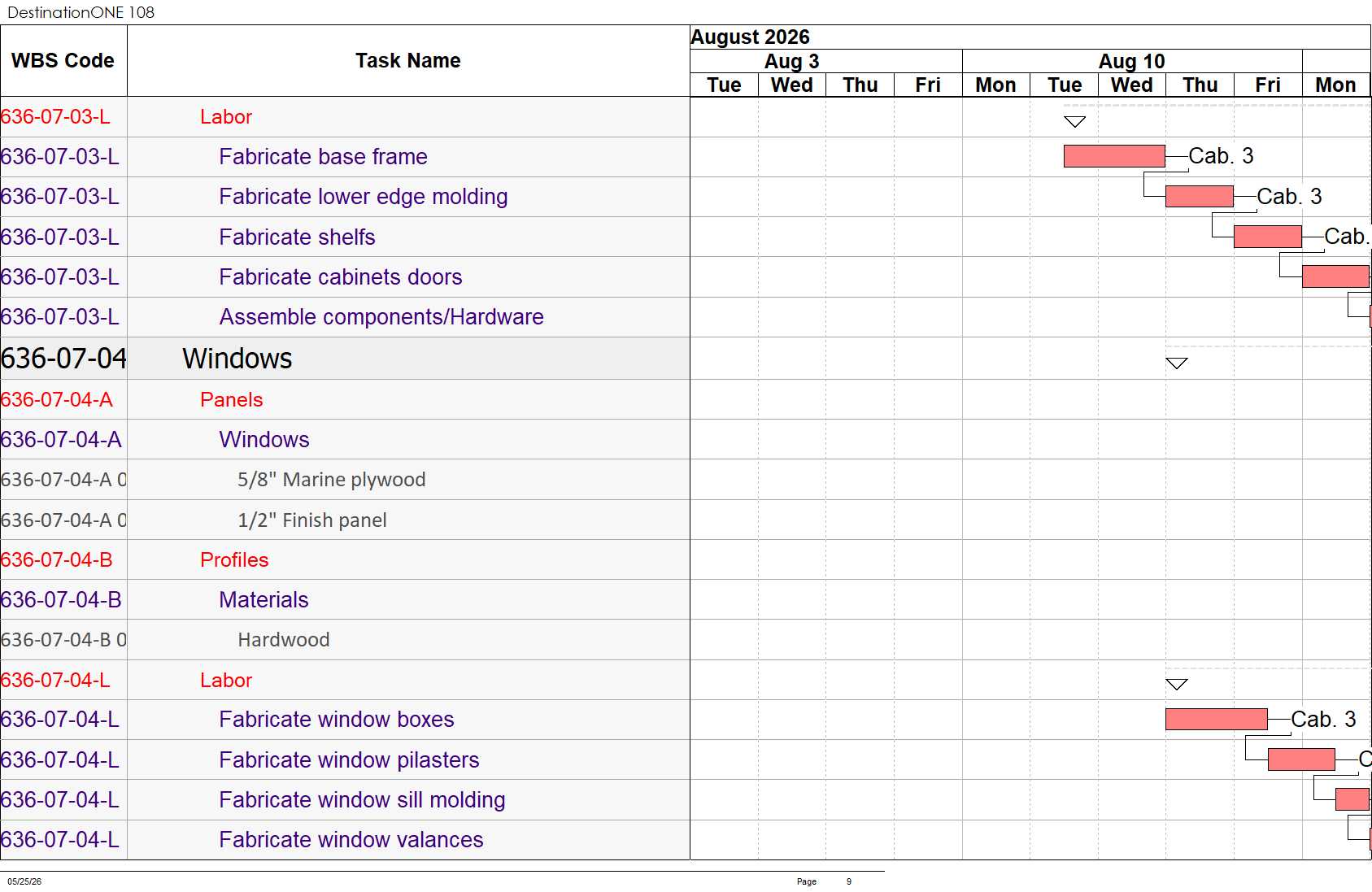Select the Fabricate shelfs task bar
1372x892 pixels.
(1268, 237)
